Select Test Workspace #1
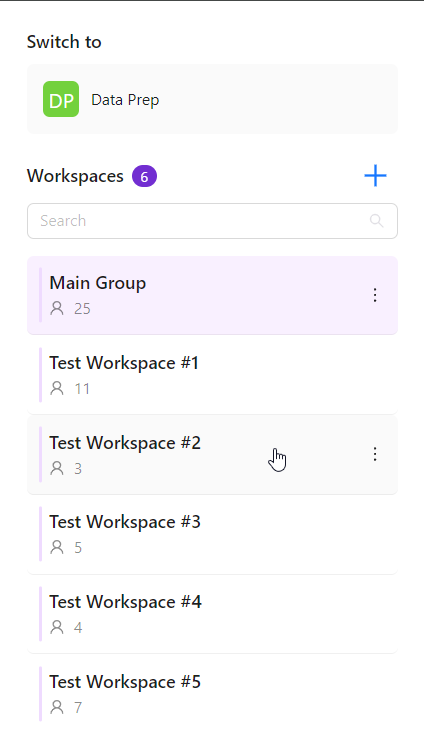 212,375
